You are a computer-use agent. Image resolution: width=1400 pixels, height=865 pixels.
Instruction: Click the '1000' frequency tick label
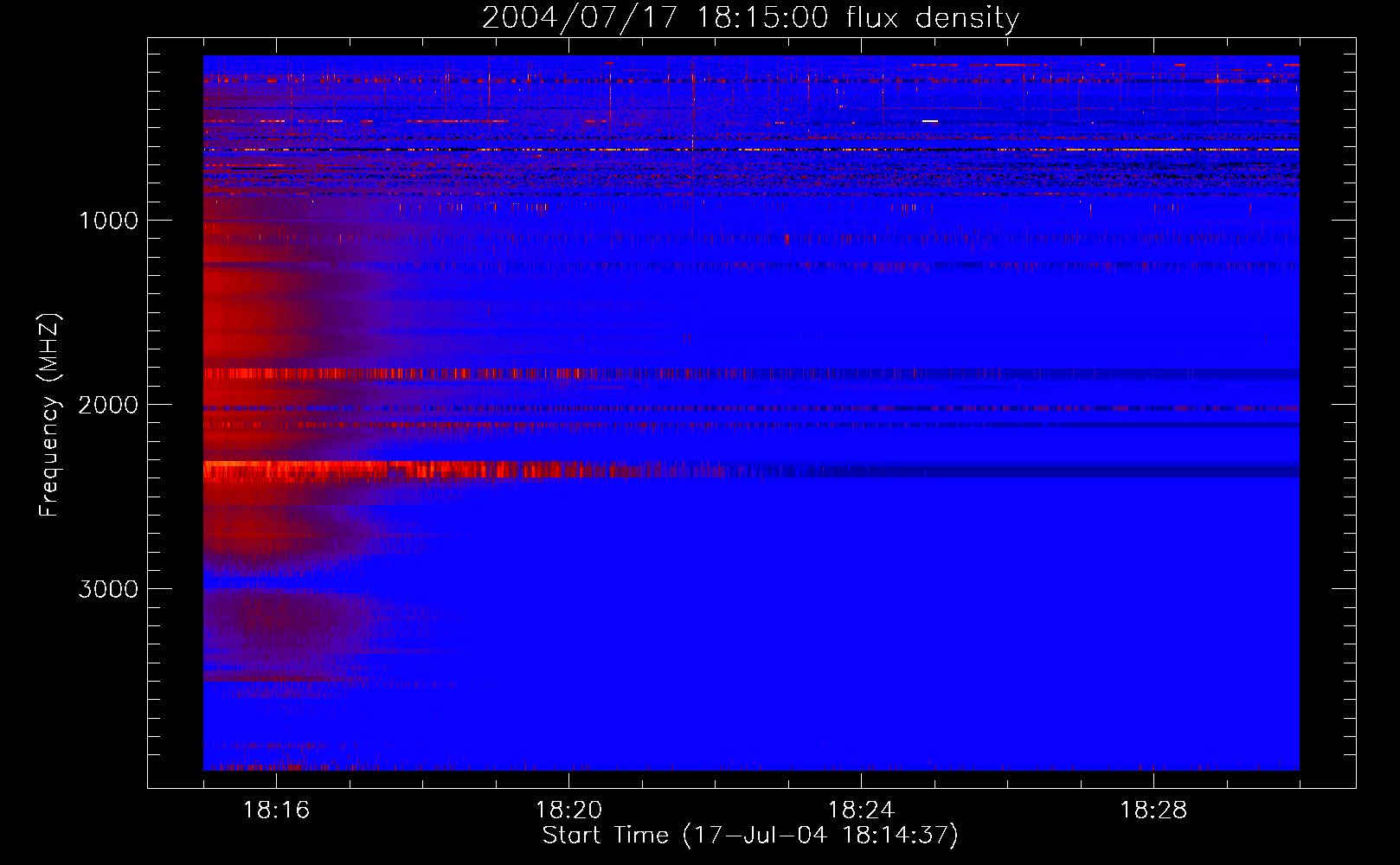pyautogui.click(x=108, y=221)
